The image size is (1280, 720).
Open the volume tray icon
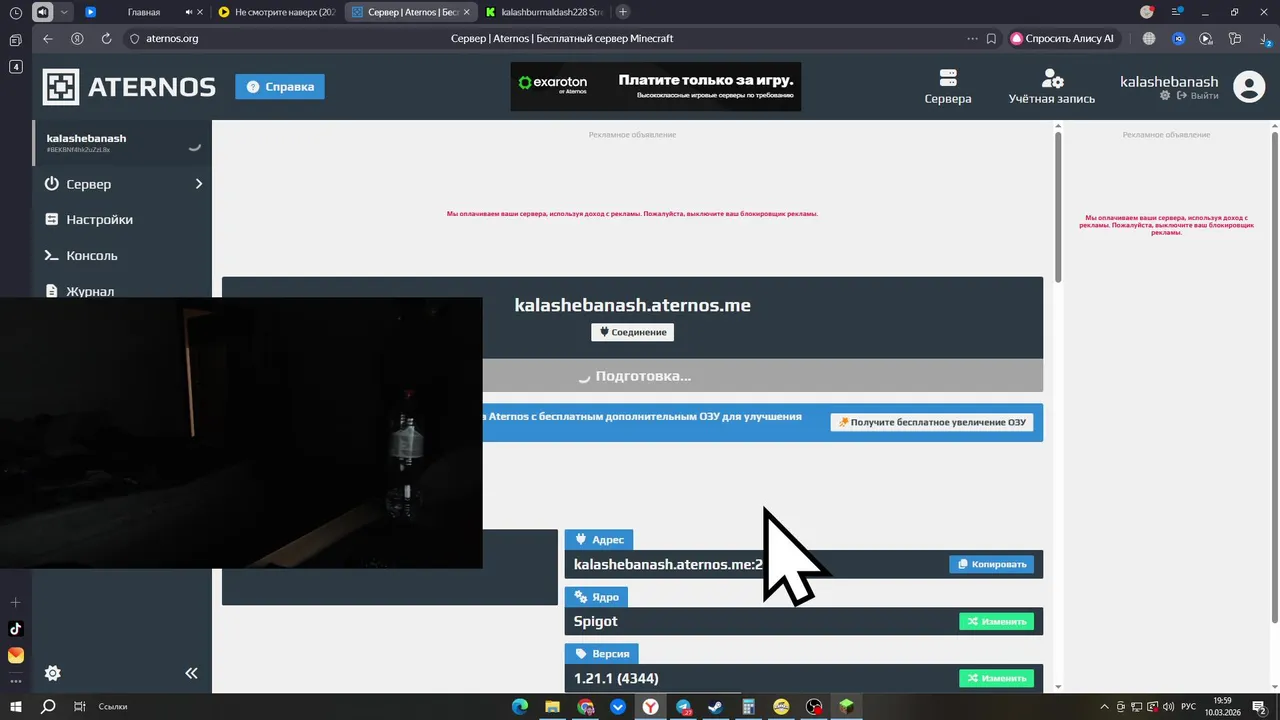[1169, 706]
